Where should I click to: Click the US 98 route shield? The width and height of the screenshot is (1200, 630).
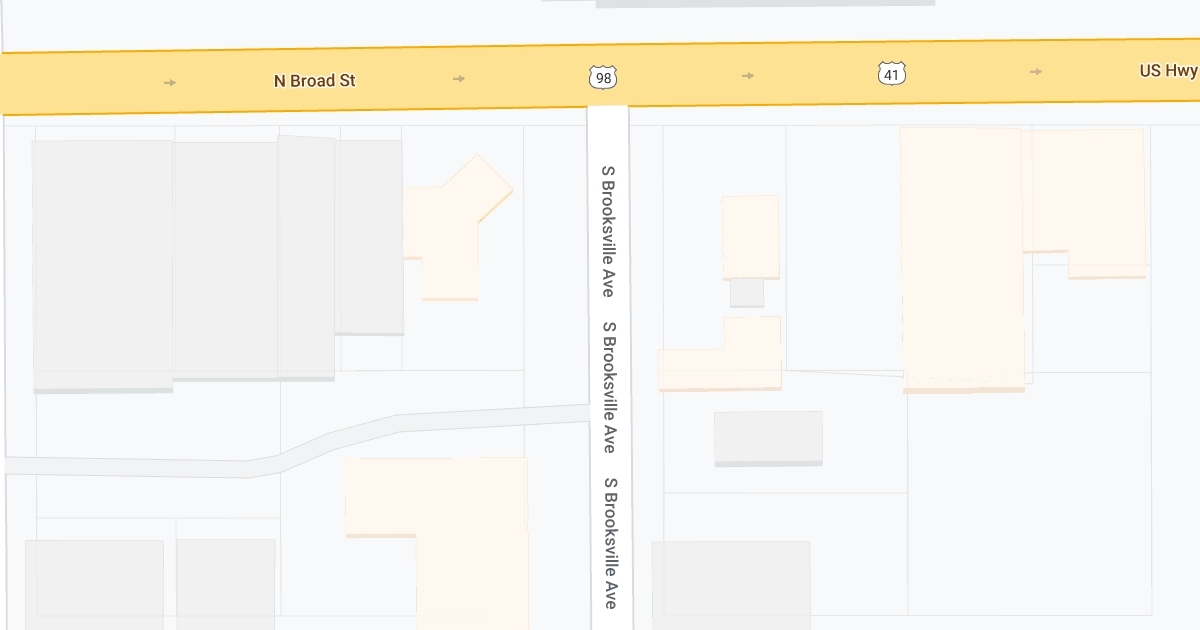pos(602,76)
